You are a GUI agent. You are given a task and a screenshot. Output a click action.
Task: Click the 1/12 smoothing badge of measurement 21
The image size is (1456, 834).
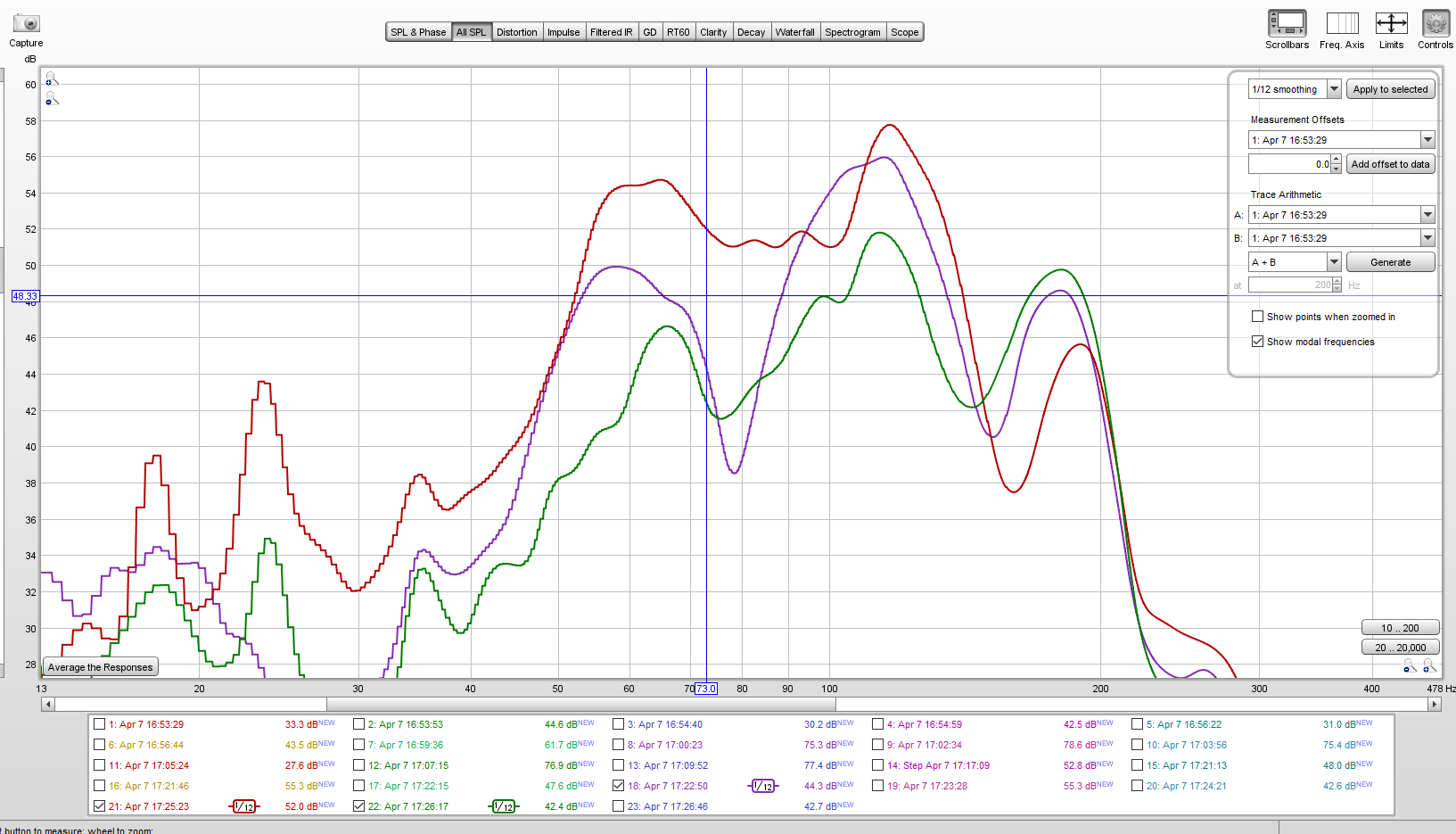pyautogui.click(x=244, y=806)
